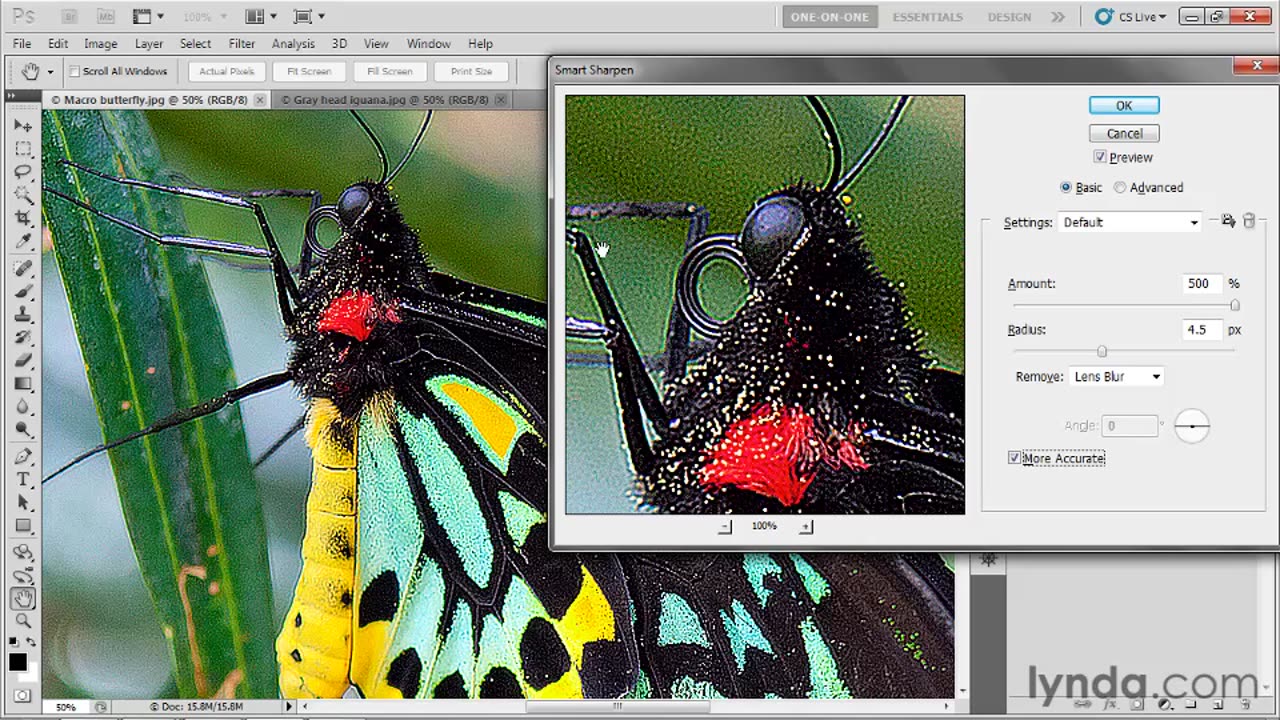This screenshot has width=1280, height=720.
Task: Click the Fill Screen button
Action: (x=390, y=71)
